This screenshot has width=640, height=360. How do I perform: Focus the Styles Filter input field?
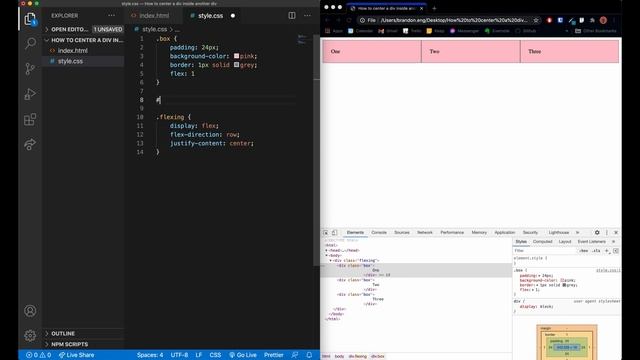545,251
